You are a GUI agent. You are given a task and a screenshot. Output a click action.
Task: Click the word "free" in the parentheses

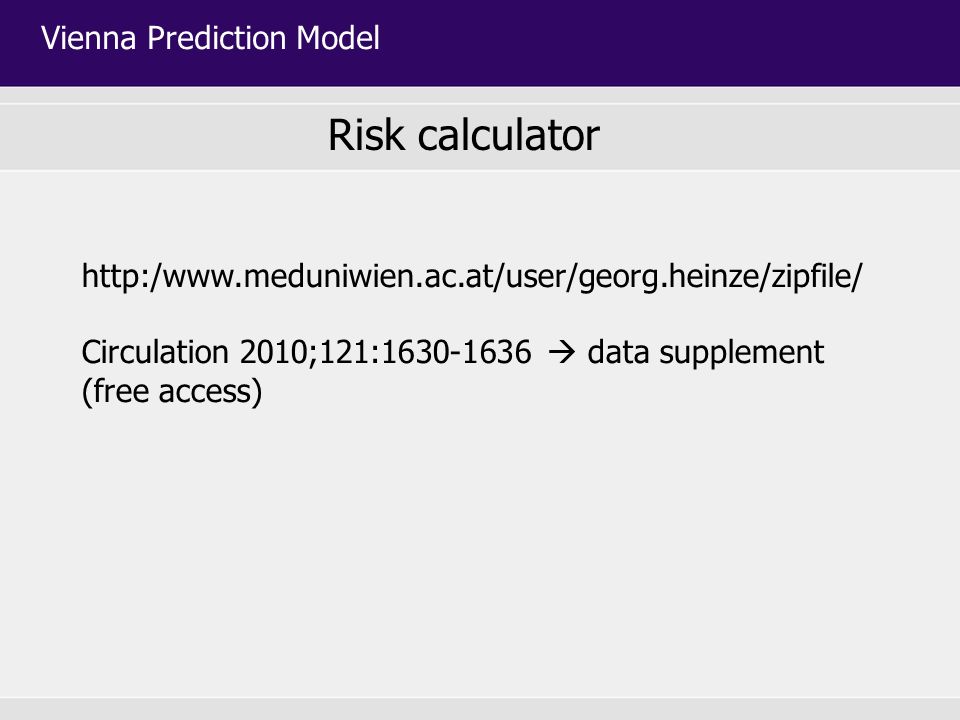pyautogui.click(x=119, y=392)
